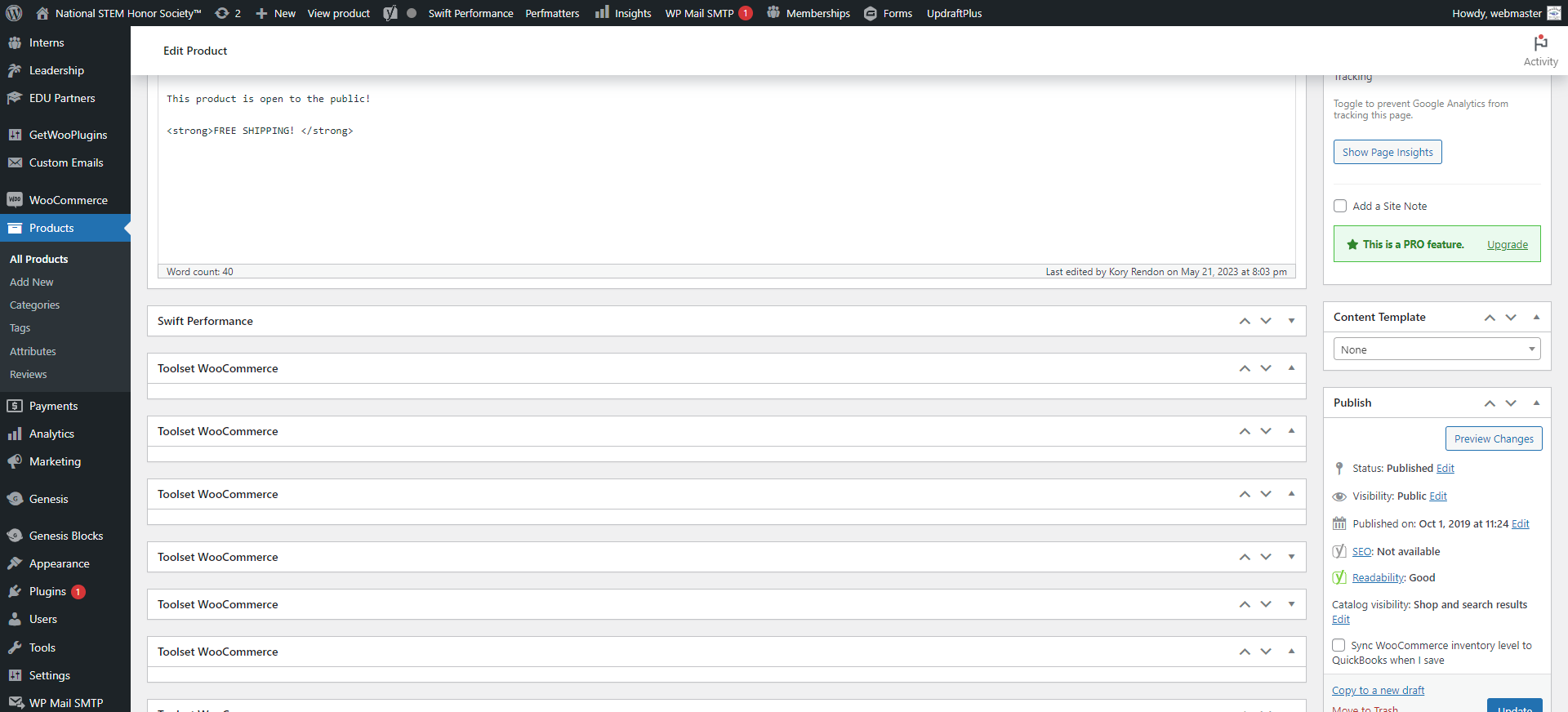
Task: Click the Genesis Blocks sidebar icon
Action: coord(15,536)
